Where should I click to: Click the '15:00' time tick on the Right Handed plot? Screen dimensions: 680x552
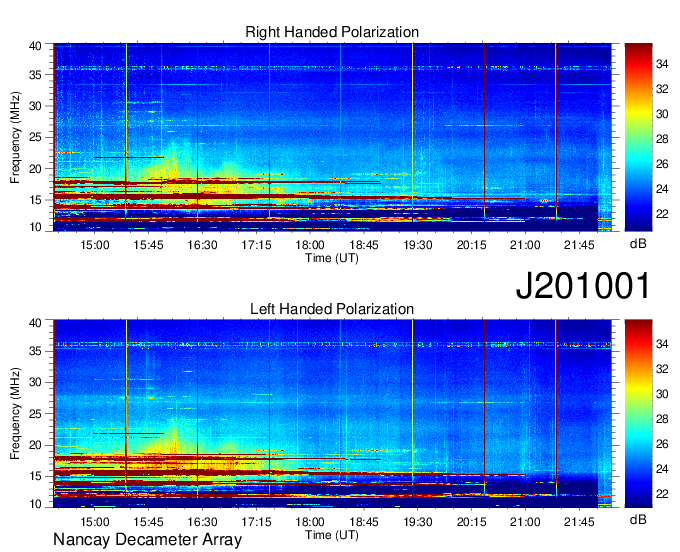pyautogui.click(x=95, y=245)
